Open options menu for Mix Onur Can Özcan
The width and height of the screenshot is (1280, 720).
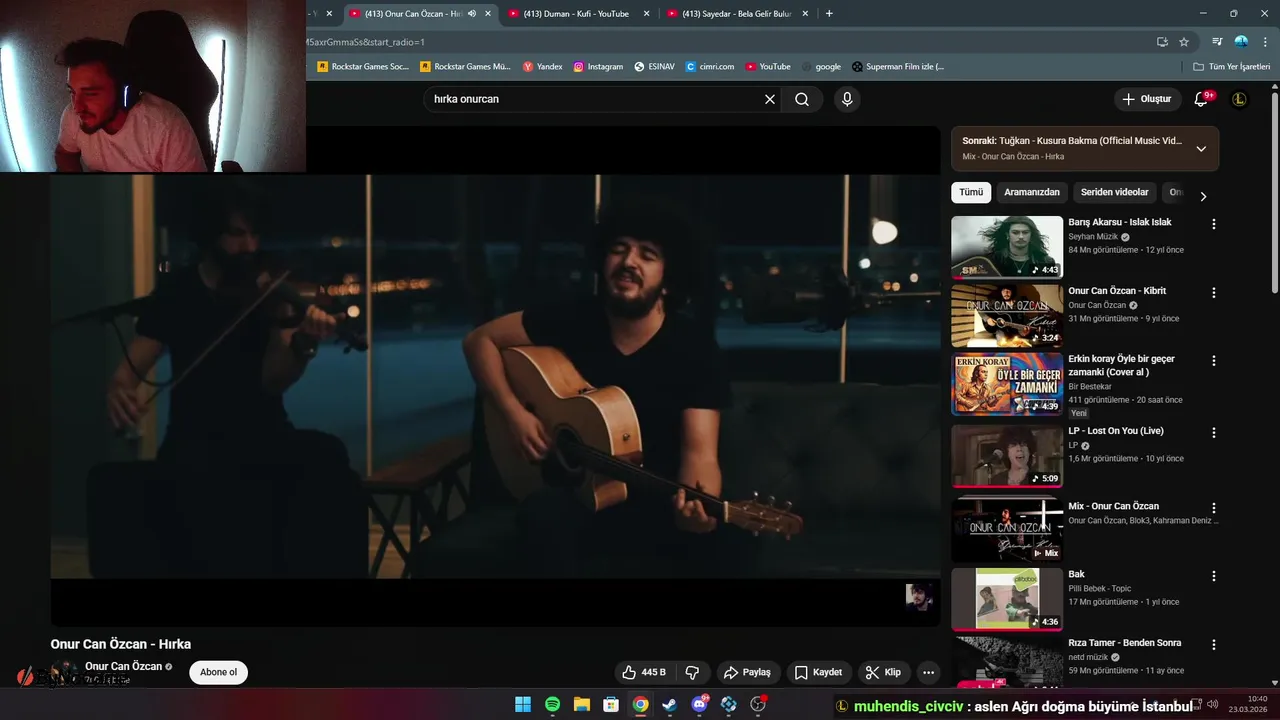click(1214, 508)
